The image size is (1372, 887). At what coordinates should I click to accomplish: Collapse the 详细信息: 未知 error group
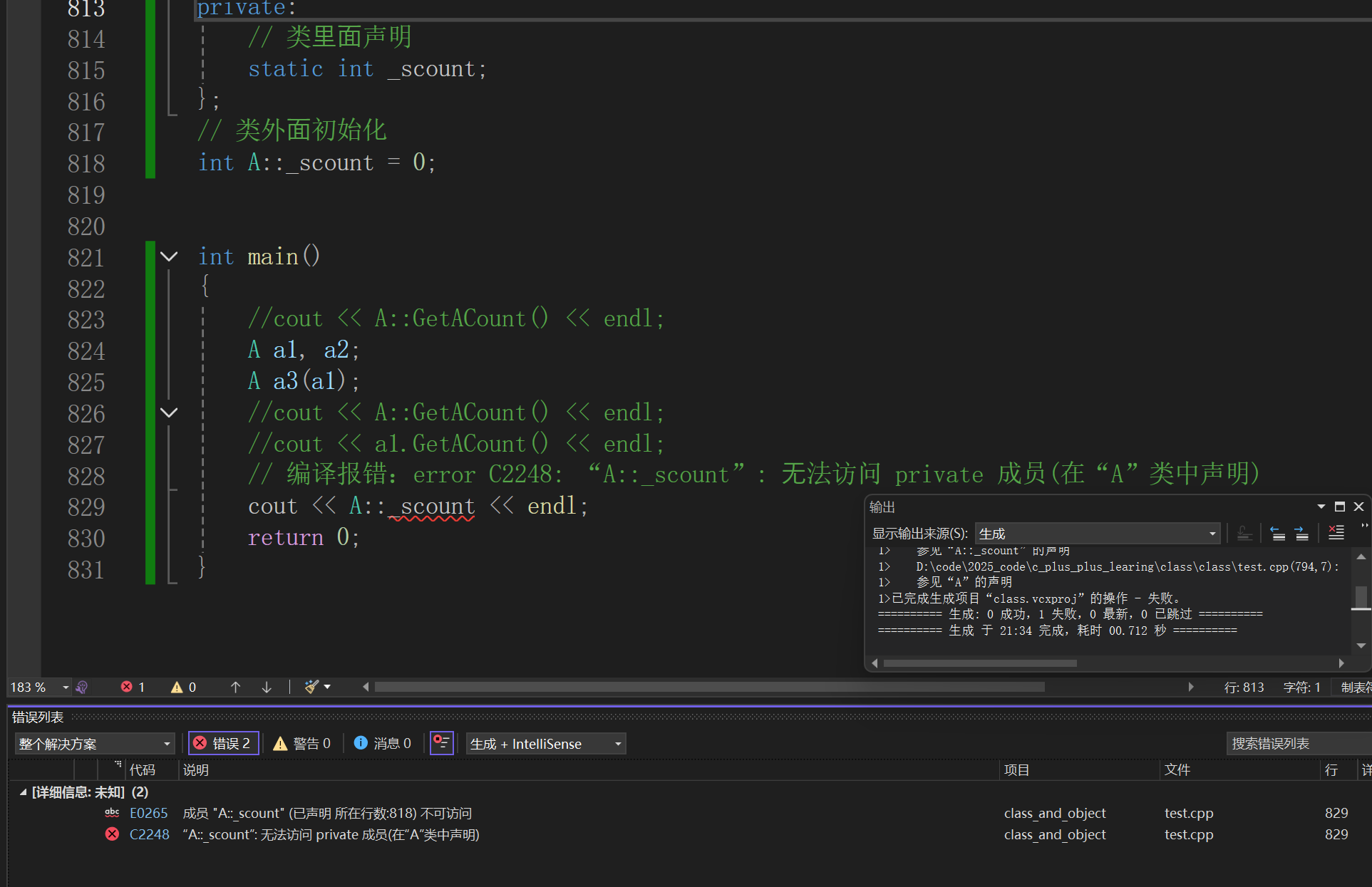click(x=23, y=792)
